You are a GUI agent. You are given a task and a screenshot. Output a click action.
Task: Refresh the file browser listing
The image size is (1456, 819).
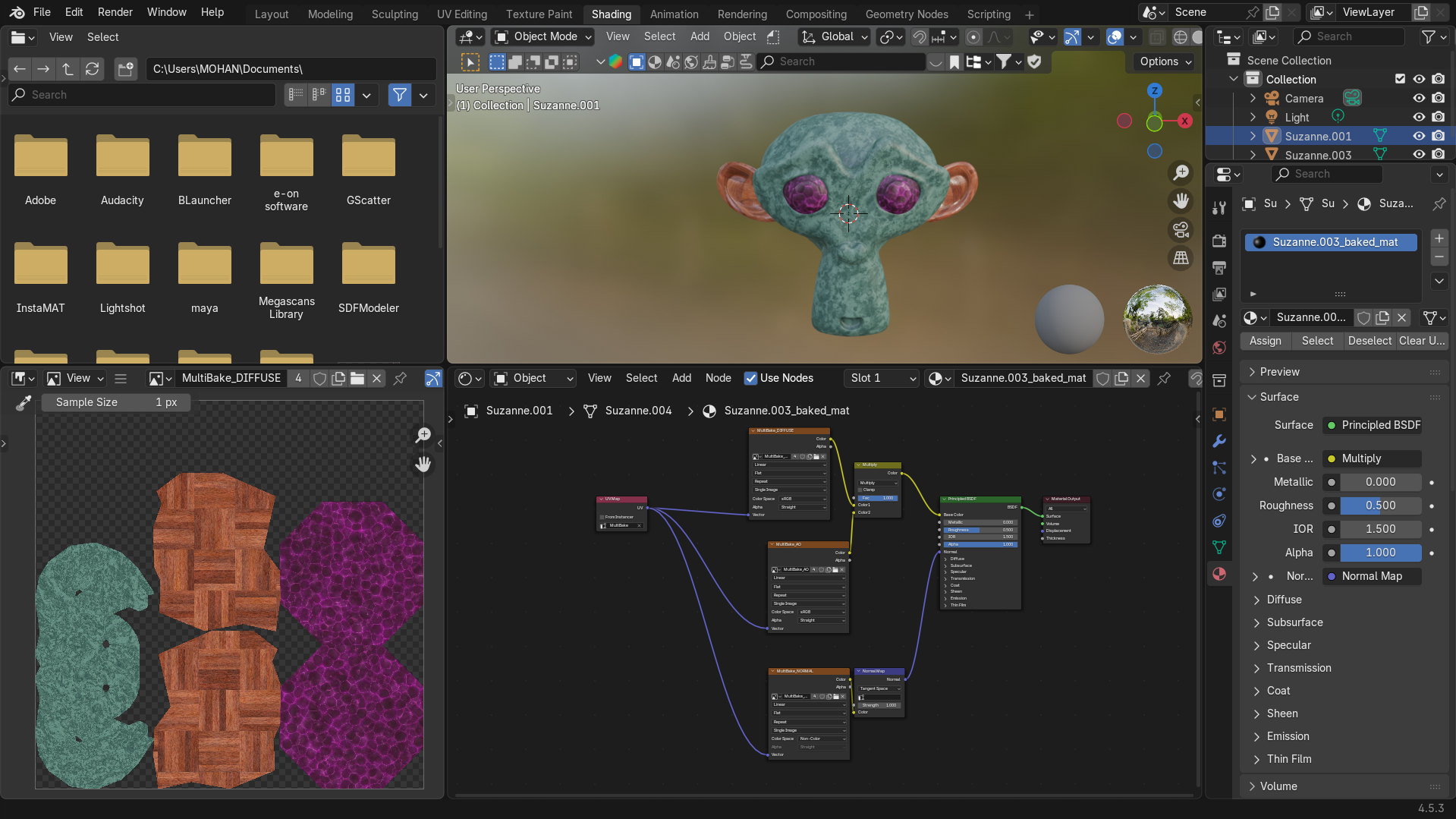(x=93, y=69)
